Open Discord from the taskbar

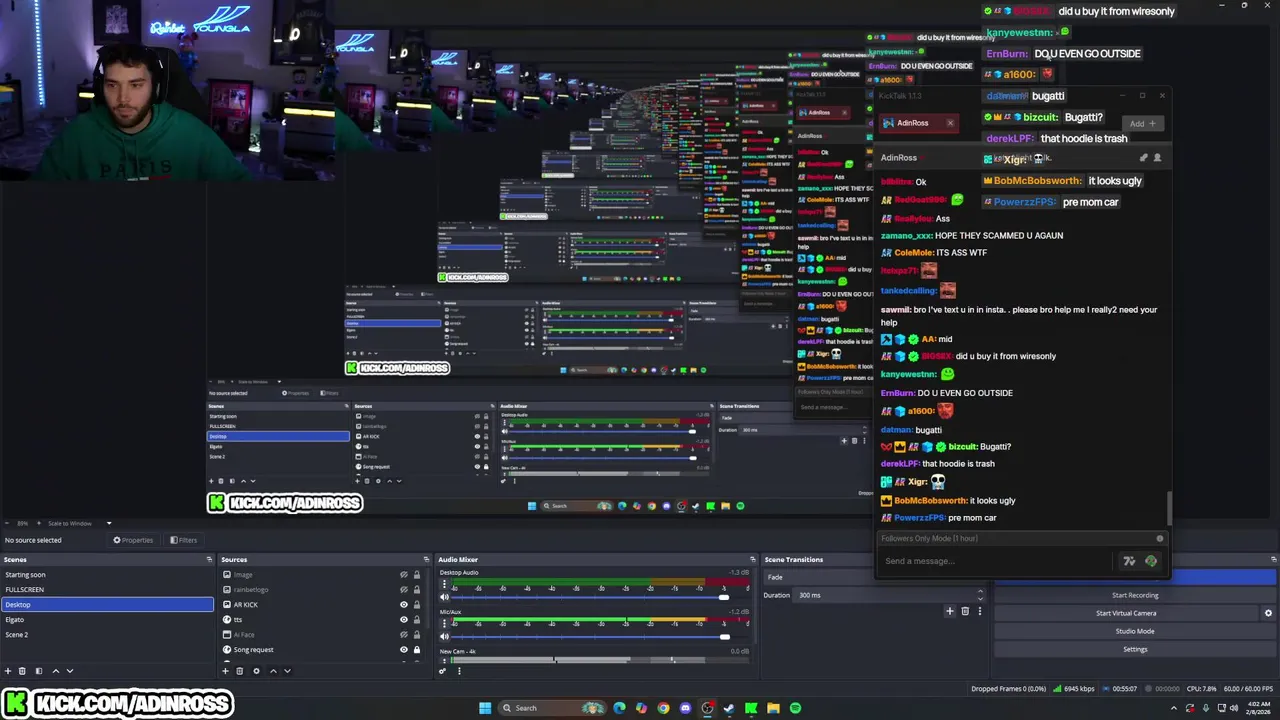pos(685,708)
